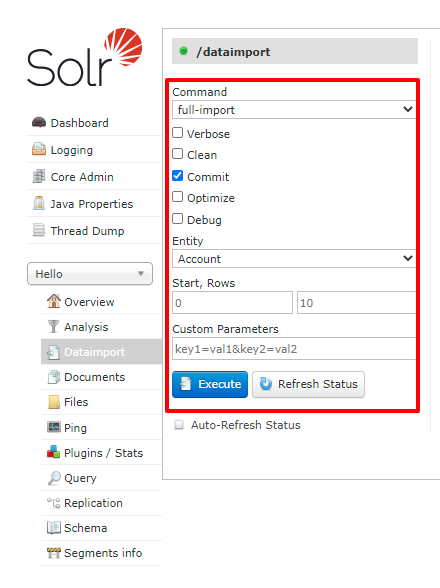Click the Core Admin server icon
440x588 pixels.
click(x=39, y=176)
